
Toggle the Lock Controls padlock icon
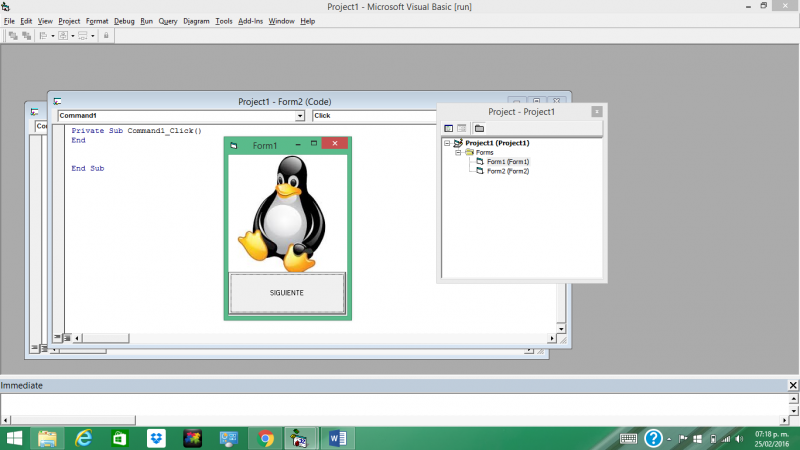tap(106, 36)
